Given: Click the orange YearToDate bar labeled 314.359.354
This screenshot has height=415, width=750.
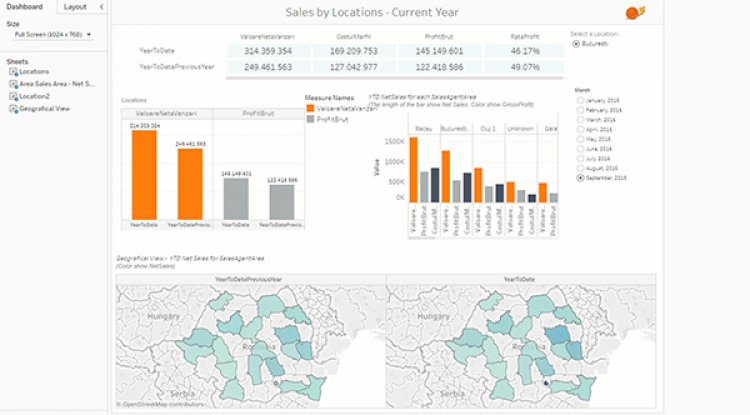Looking at the screenshot, I should [144, 175].
